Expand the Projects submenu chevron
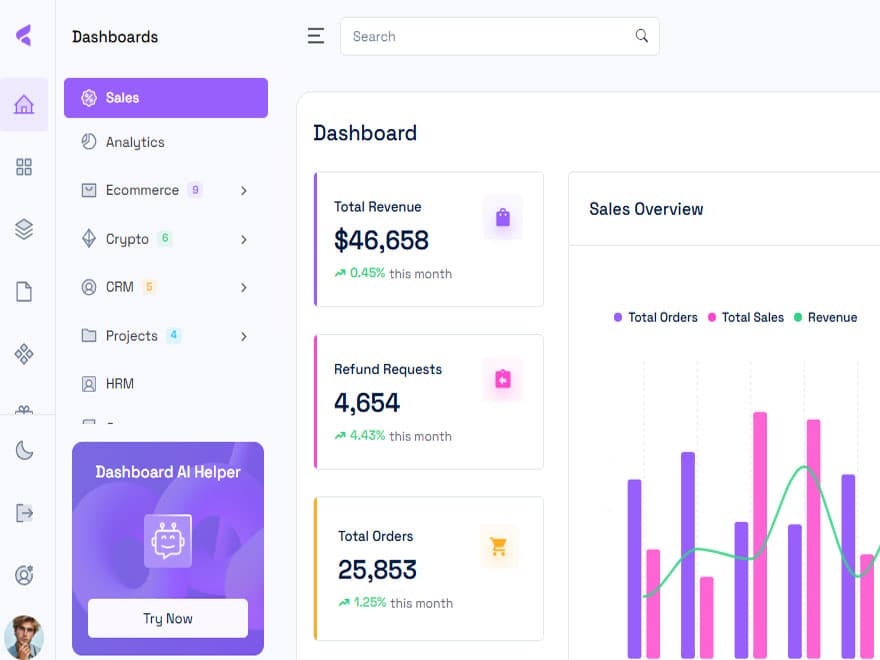Viewport: 880px width, 660px height. click(244, 337)
